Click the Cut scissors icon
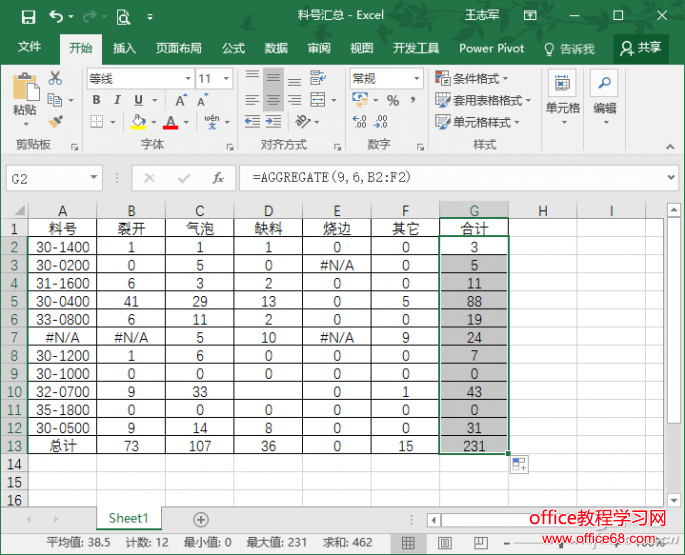Screen dimensions: 685x555 click(55, 78)
